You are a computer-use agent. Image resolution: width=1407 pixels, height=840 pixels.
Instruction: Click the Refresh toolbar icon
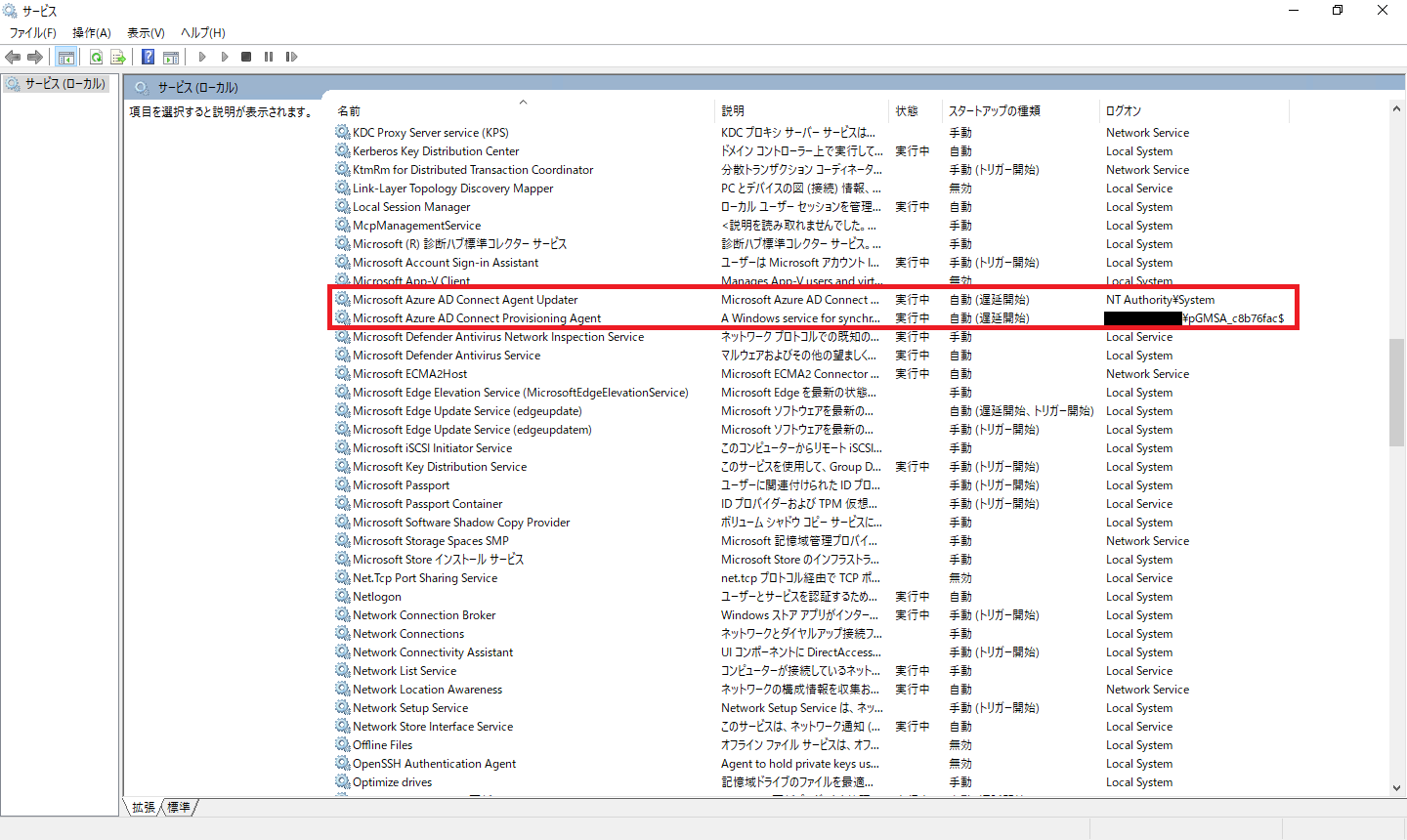click(x=96, y=57)
